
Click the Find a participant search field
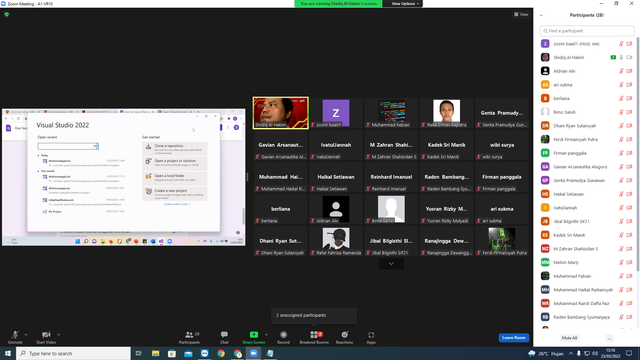[x=587, y=31]
